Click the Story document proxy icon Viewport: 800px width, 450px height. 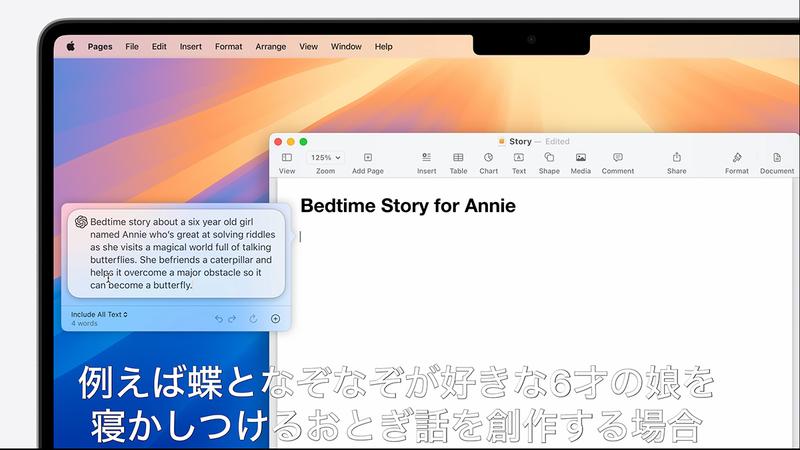coord(502,141)
